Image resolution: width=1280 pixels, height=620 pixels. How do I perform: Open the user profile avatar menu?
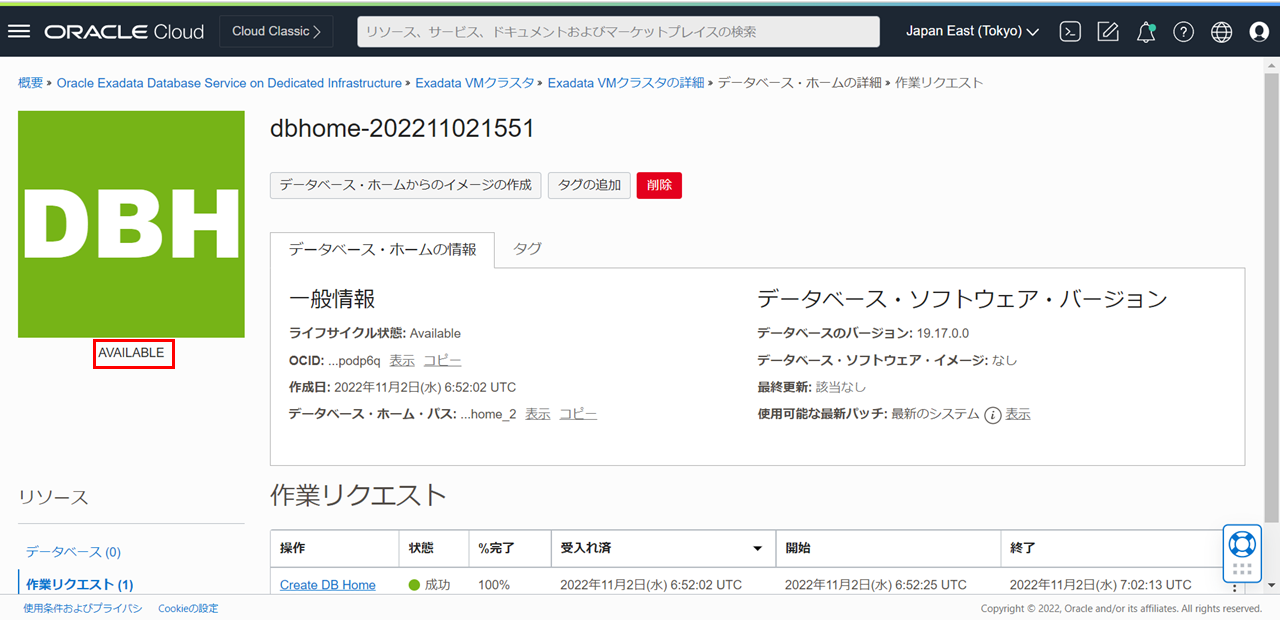pos(1259,31)
